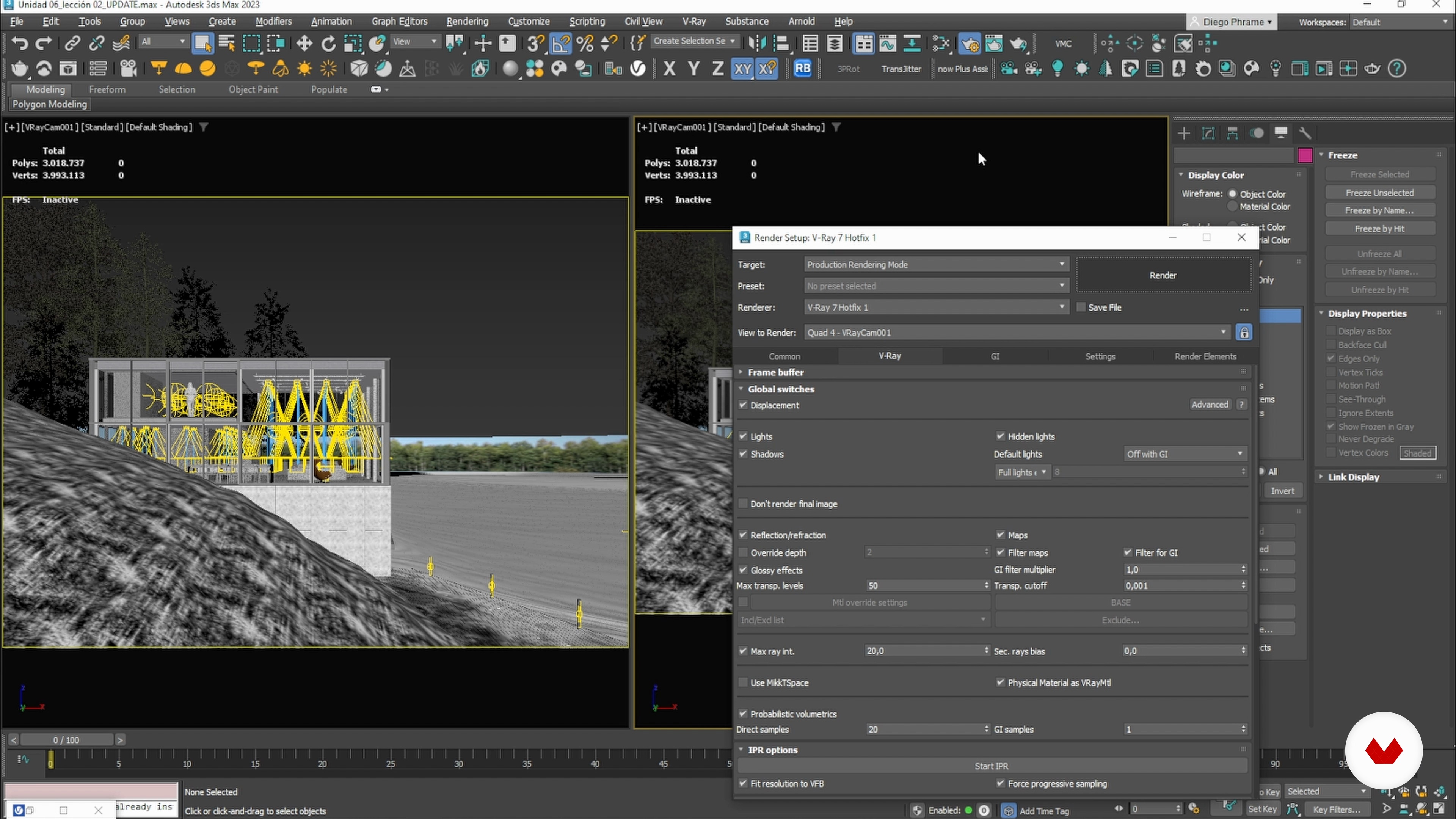
Task: Open Render Setup from the teapot icon
Action: [x=970, y=44]
